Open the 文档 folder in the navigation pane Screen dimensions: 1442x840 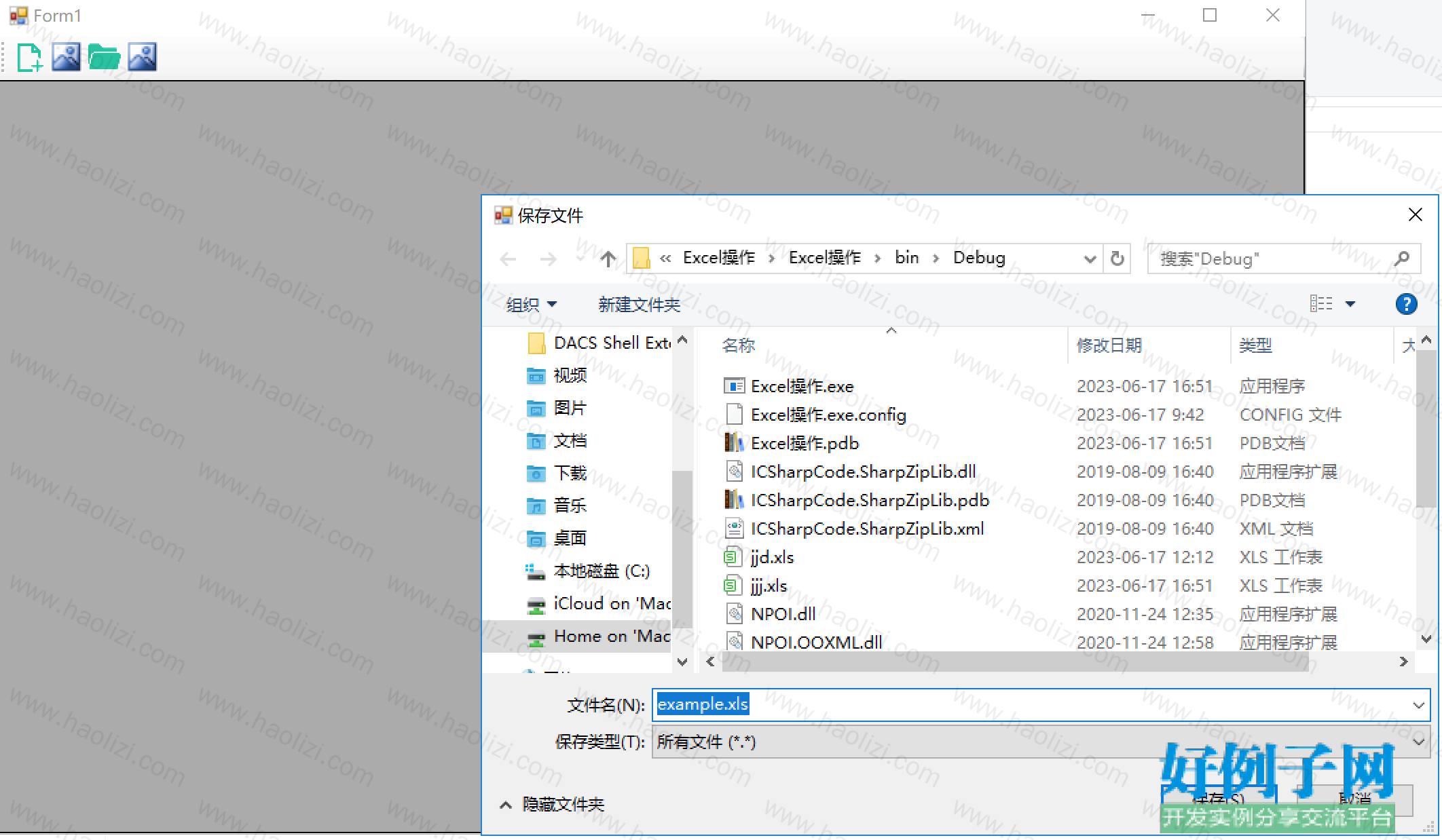point(557,440)
